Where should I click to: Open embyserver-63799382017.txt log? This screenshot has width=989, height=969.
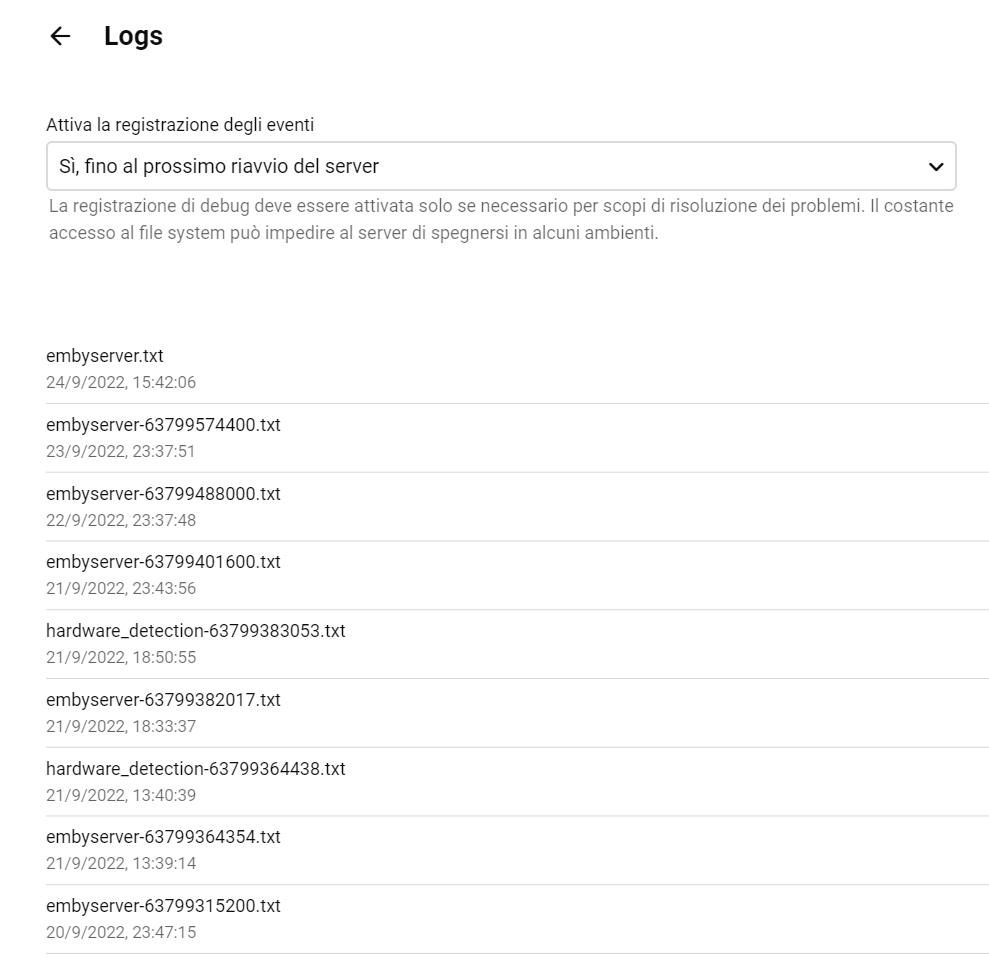[x=163, y=700]
